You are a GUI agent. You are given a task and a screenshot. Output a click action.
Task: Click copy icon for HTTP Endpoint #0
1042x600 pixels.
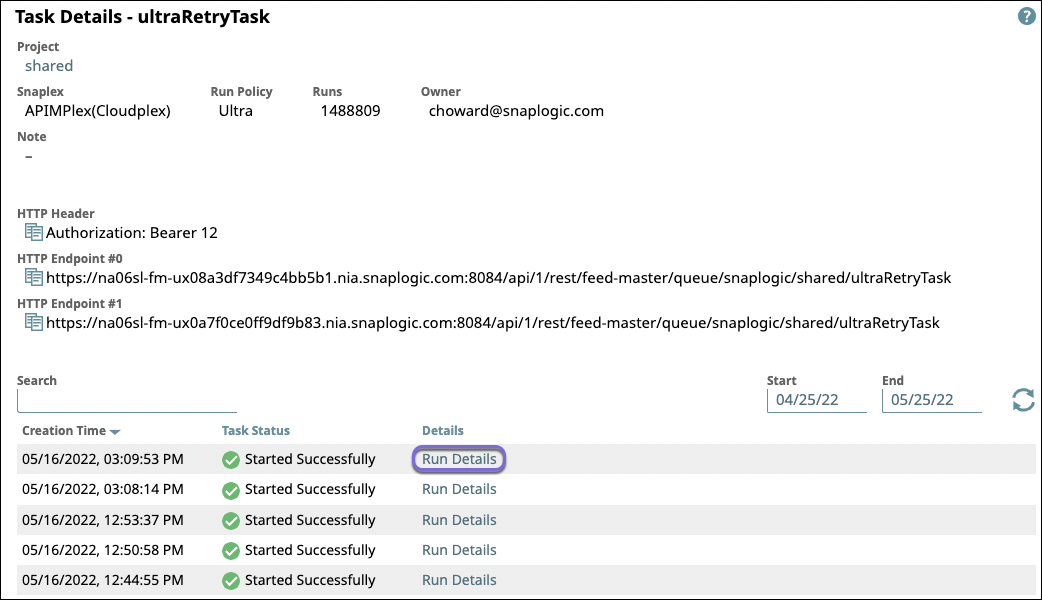[x=34, y=277]
